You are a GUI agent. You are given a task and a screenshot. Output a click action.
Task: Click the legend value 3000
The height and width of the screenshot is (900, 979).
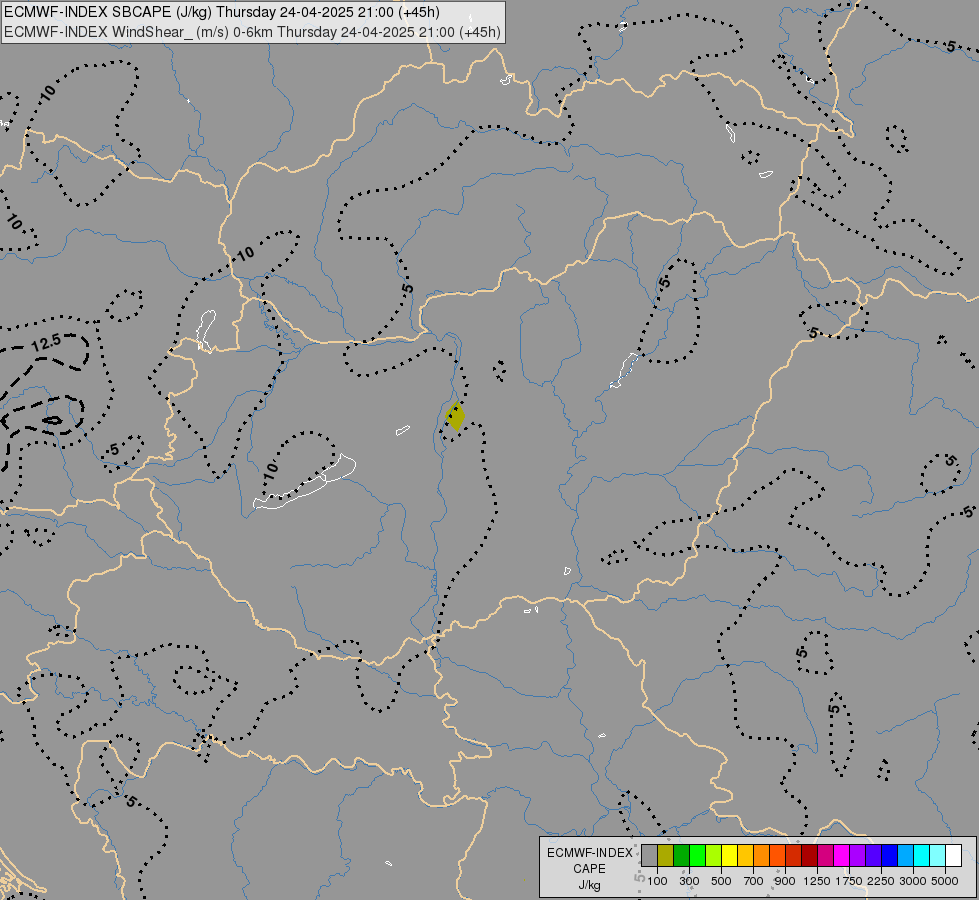tap(913, 881)
